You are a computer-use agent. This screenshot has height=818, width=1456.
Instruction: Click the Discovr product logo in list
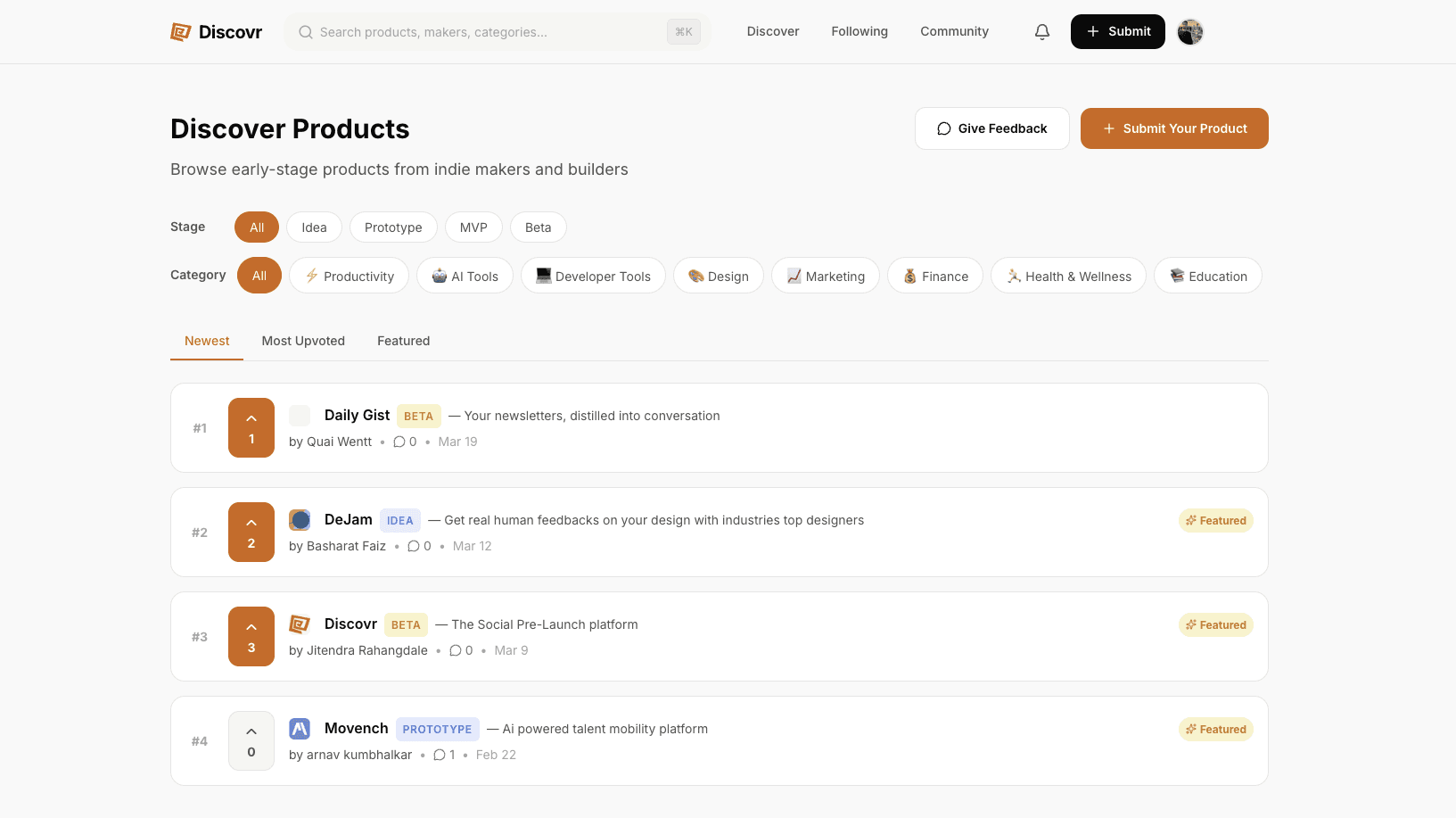[x=300, y=624]
